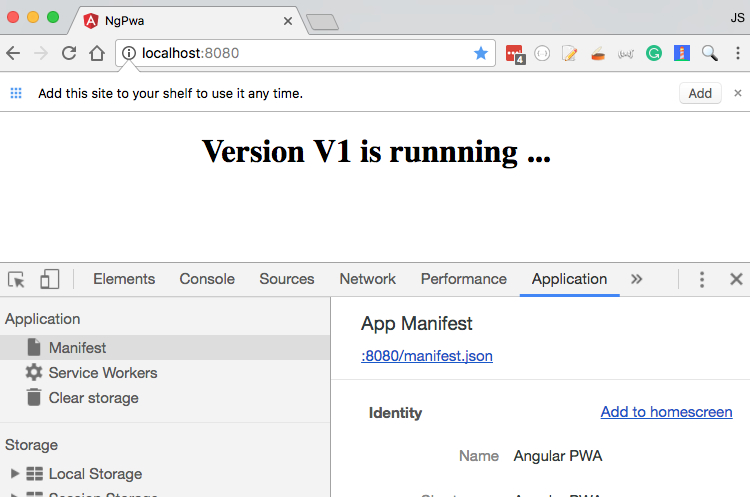Close the NgPwa browser tab

287,21
